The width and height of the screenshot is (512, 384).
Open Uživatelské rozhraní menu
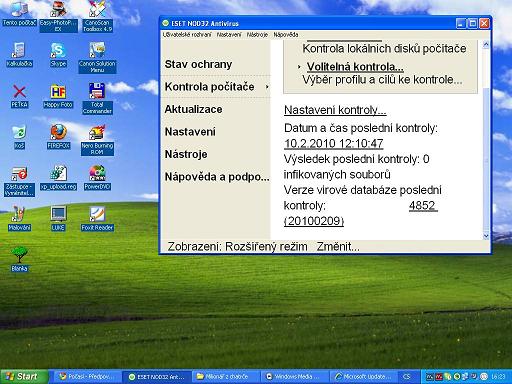187,35
